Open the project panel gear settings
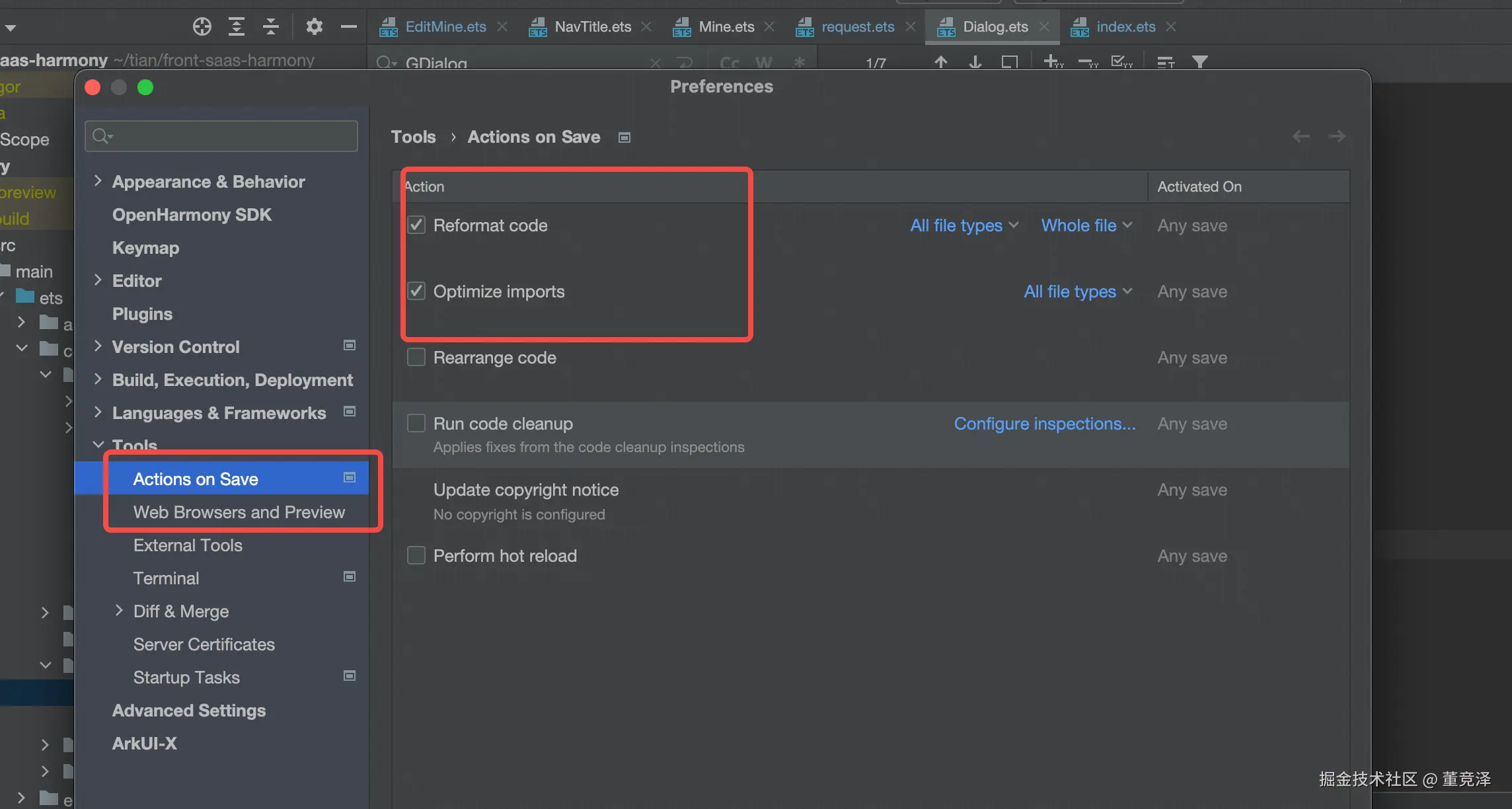The image size is (1512, 809). (314, 26)
